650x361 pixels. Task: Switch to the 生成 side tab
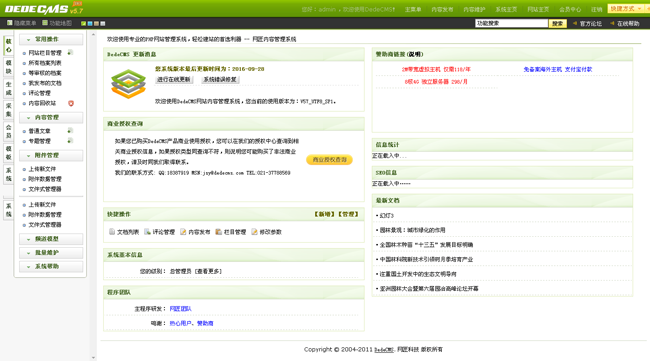click(x=9, y=89)
